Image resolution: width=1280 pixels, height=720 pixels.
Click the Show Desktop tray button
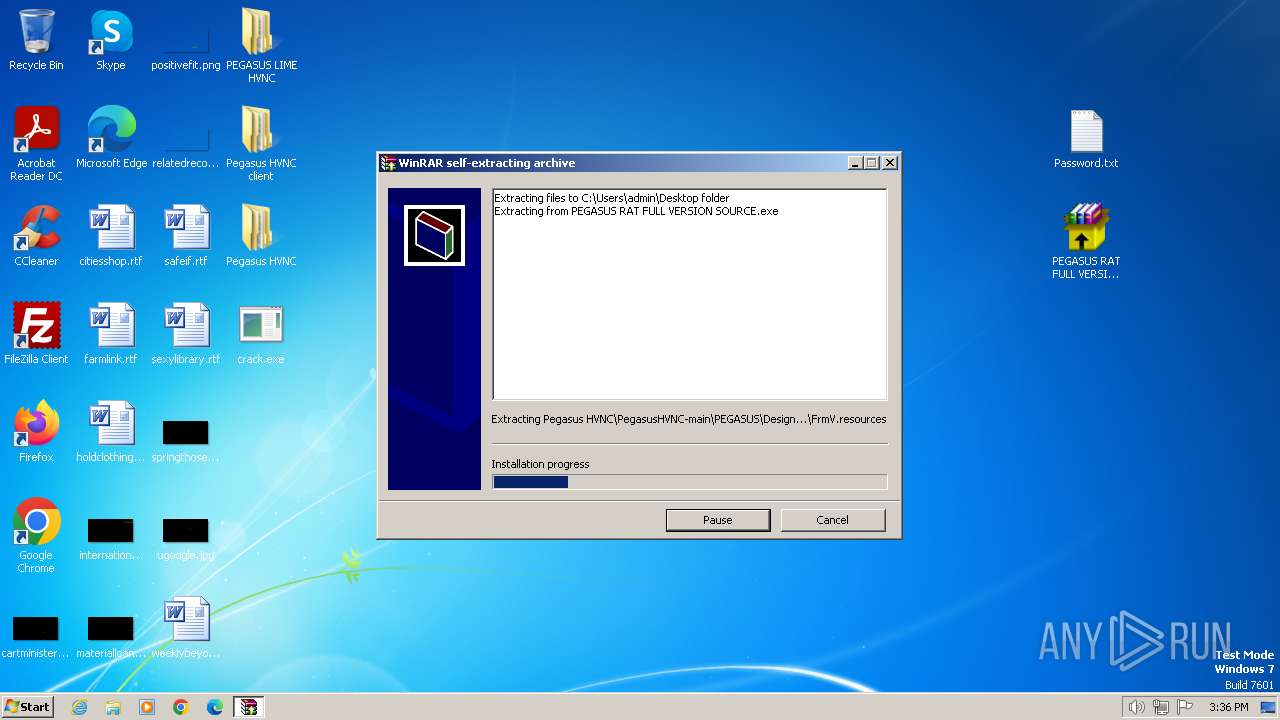click(1268, 707)
